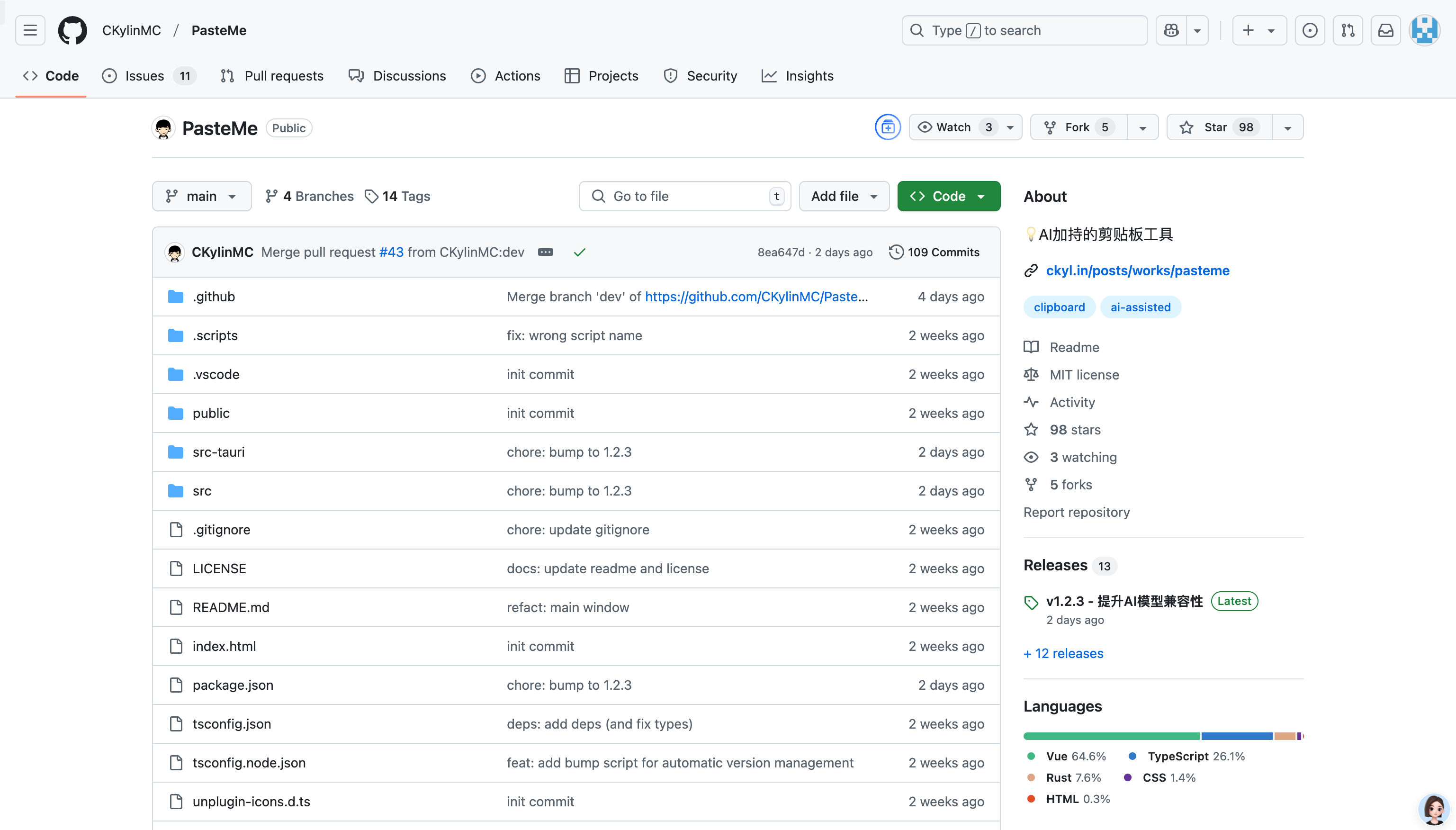Open the Readme link with book icon
Viewport: 1456px width, 830px height.
pyautogui.click(x=1061, y=347)
